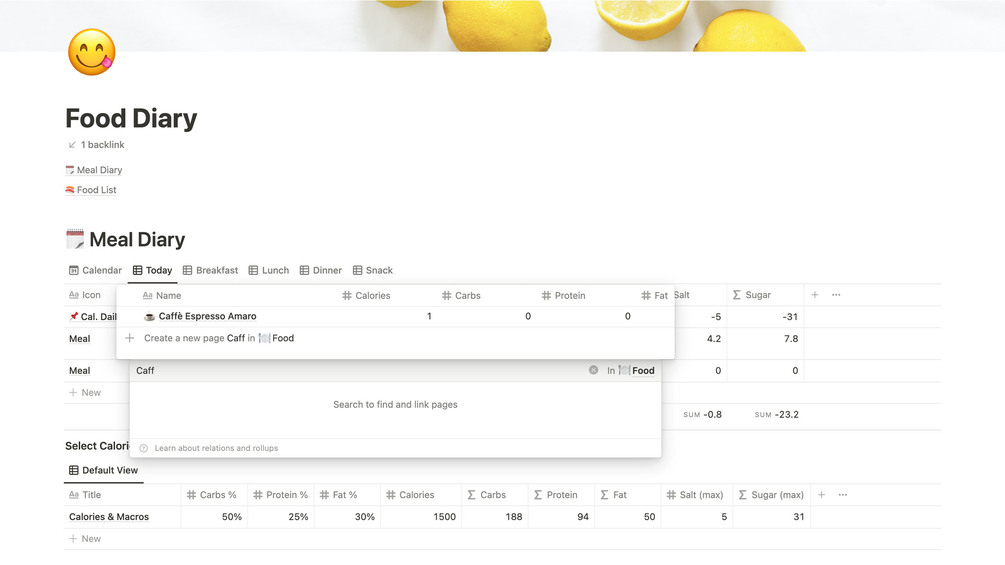The image size is (1005, 565).
Task: Click the Protein column header in popup
Action: [563, 295]
